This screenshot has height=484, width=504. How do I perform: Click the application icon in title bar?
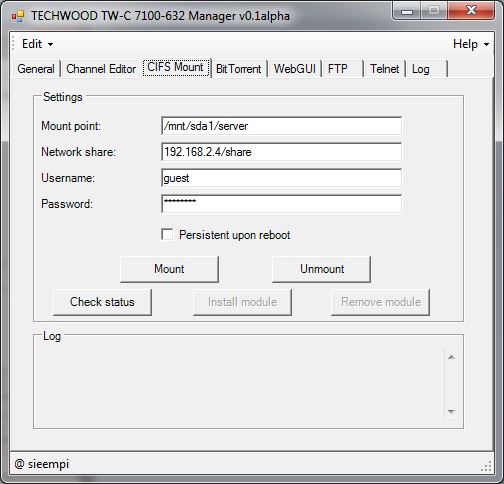[x=18, y=16]
